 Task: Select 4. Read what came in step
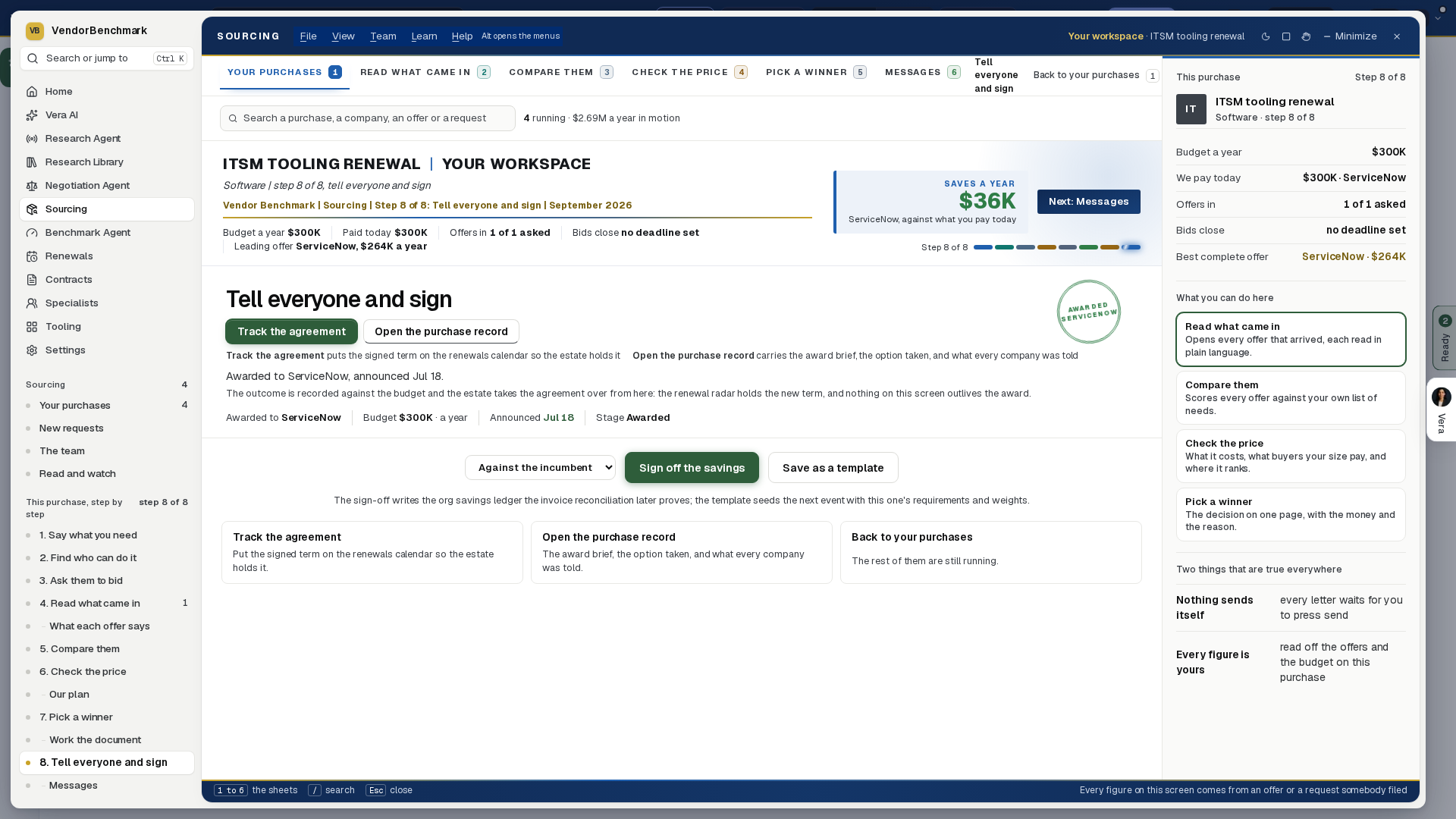click(x=106, y=604)
